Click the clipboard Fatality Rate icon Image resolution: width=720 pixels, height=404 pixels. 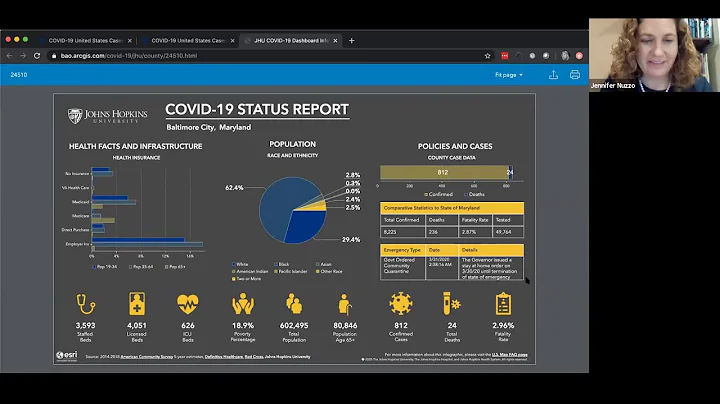point(503,303)
